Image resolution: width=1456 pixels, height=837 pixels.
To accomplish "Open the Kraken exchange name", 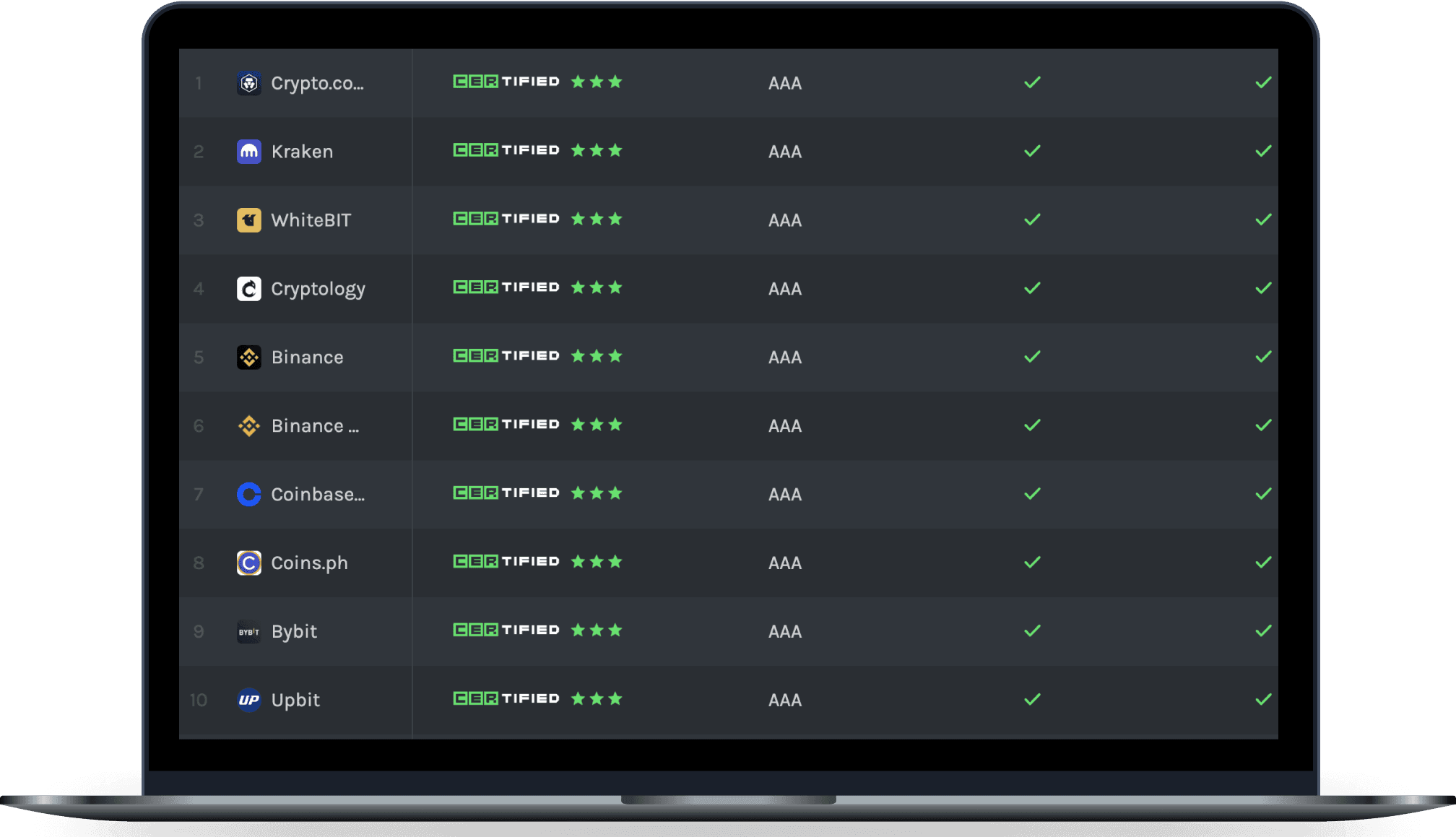I will pyautogui.click(x=302, y=152).
